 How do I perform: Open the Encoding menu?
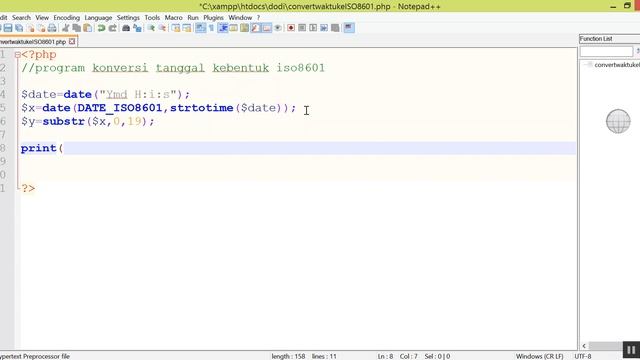coord(67,18)
